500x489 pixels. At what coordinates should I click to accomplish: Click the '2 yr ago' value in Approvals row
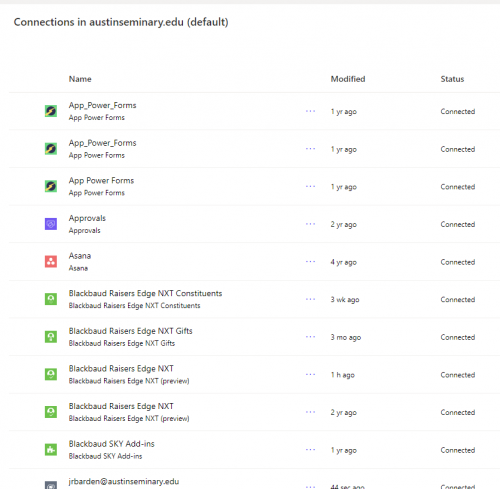point(344,225)
